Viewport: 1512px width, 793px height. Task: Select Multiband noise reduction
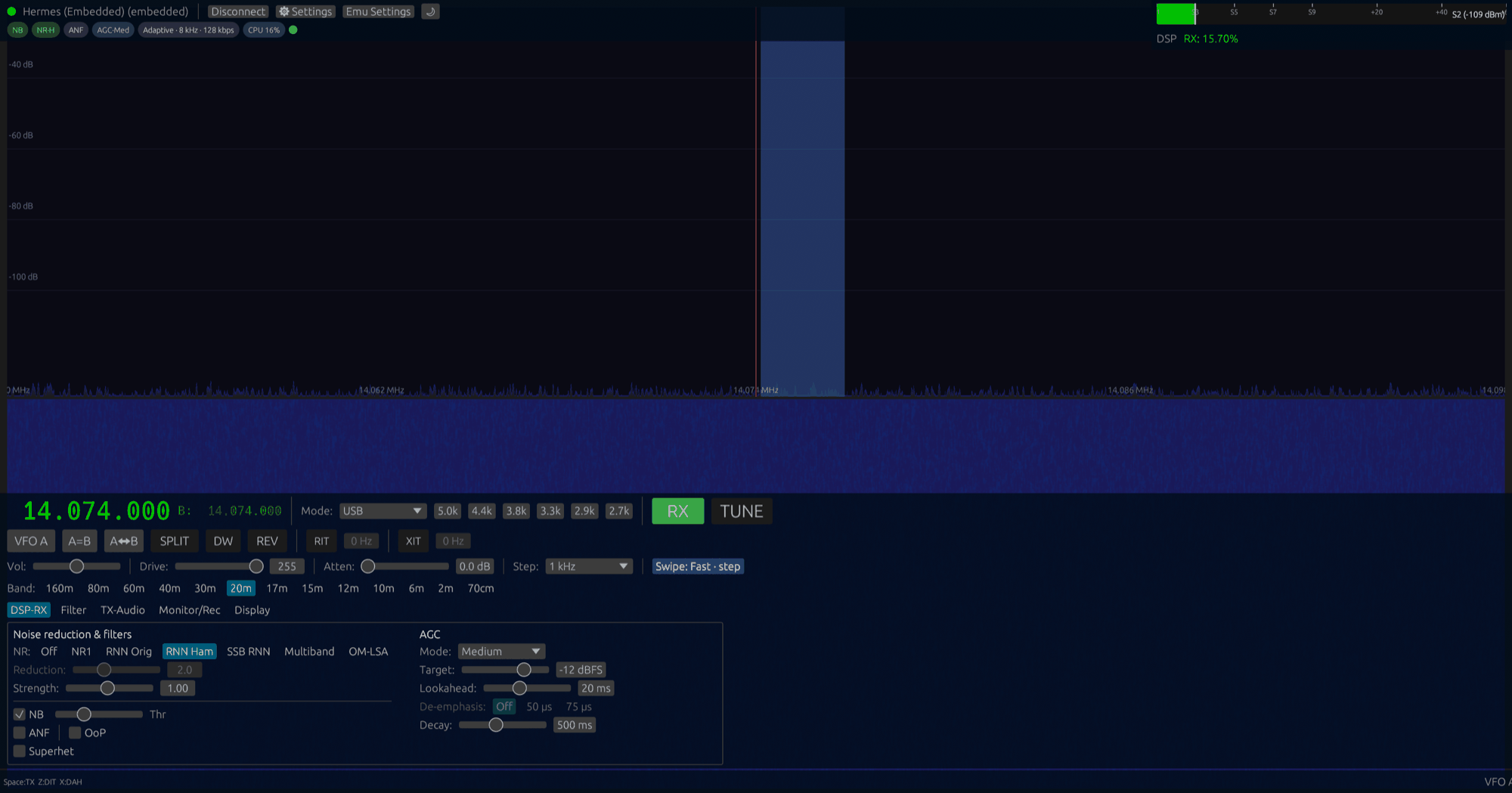coord(309,652)
